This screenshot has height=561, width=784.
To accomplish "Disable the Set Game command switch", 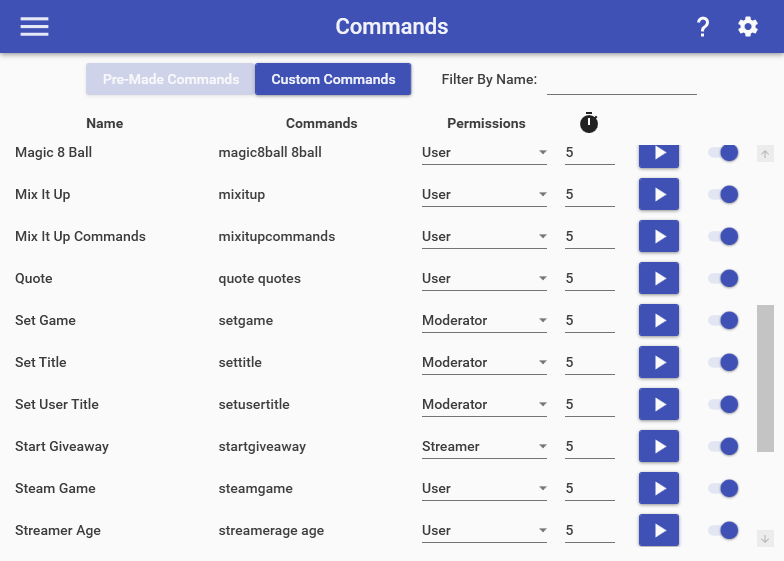I will pos(723,320).
